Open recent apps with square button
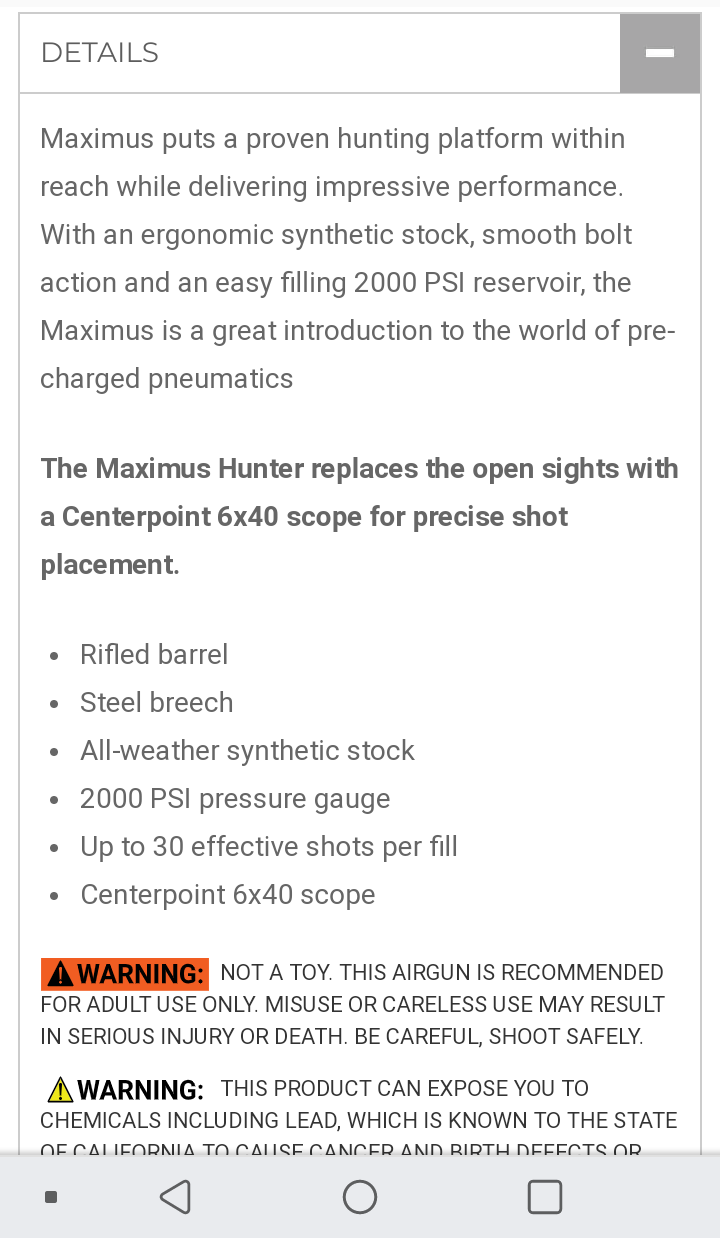720x1238 pixels. (x=545, y=1196)
